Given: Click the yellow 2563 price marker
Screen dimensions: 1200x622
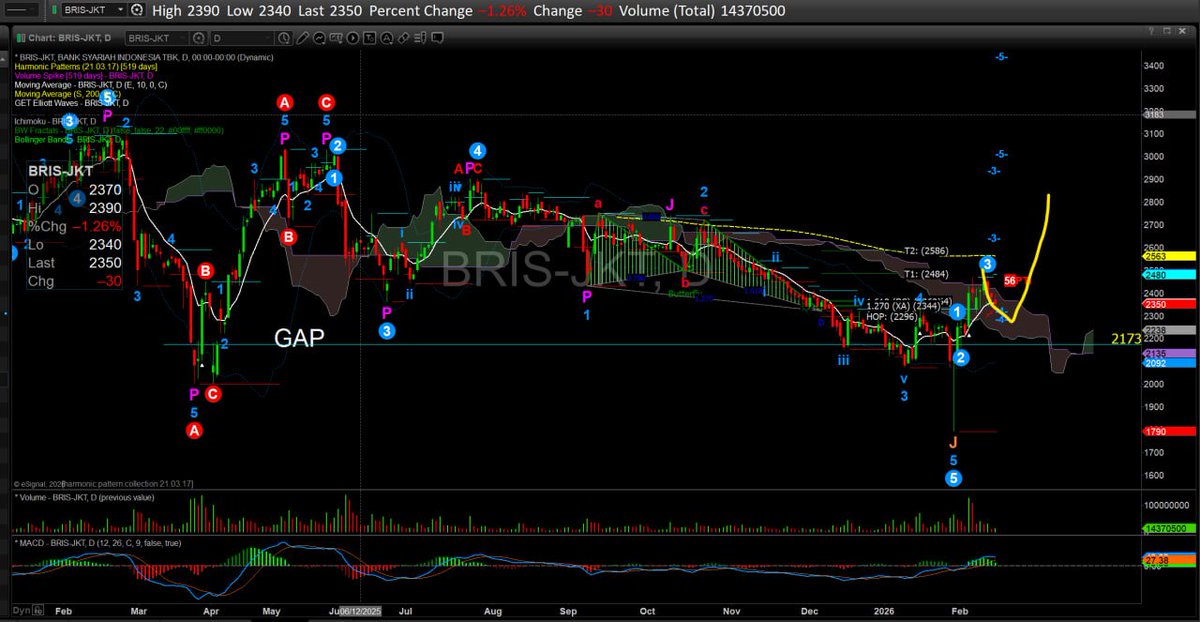Looking at the screenshot, I should pos(1169,256).
